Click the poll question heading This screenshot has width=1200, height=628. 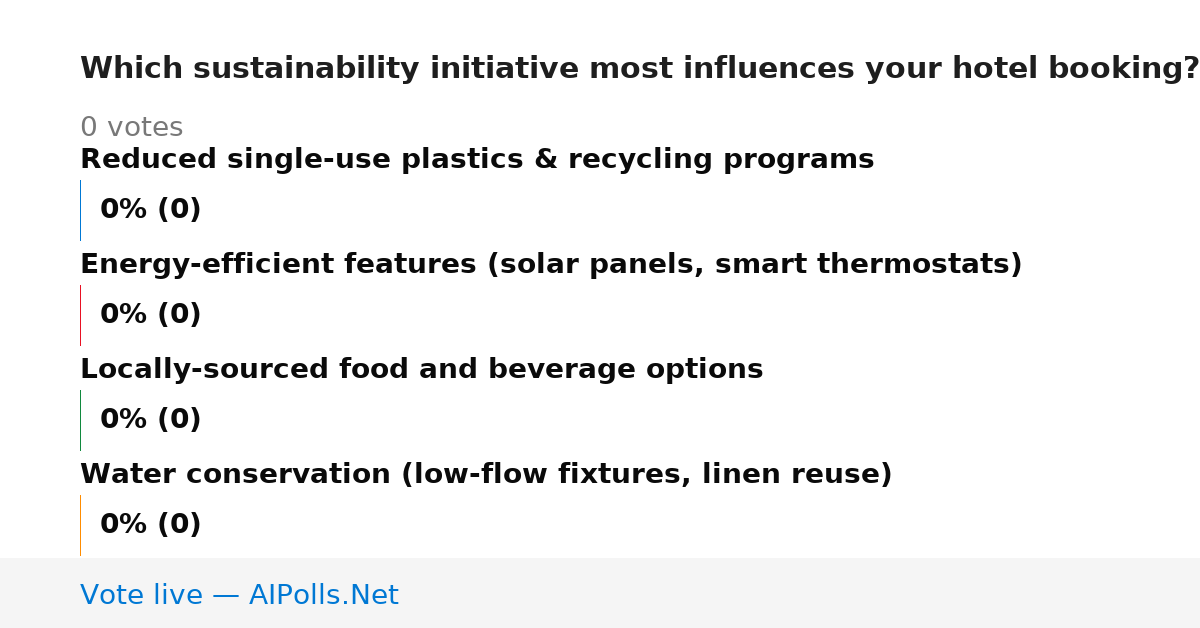640,69
